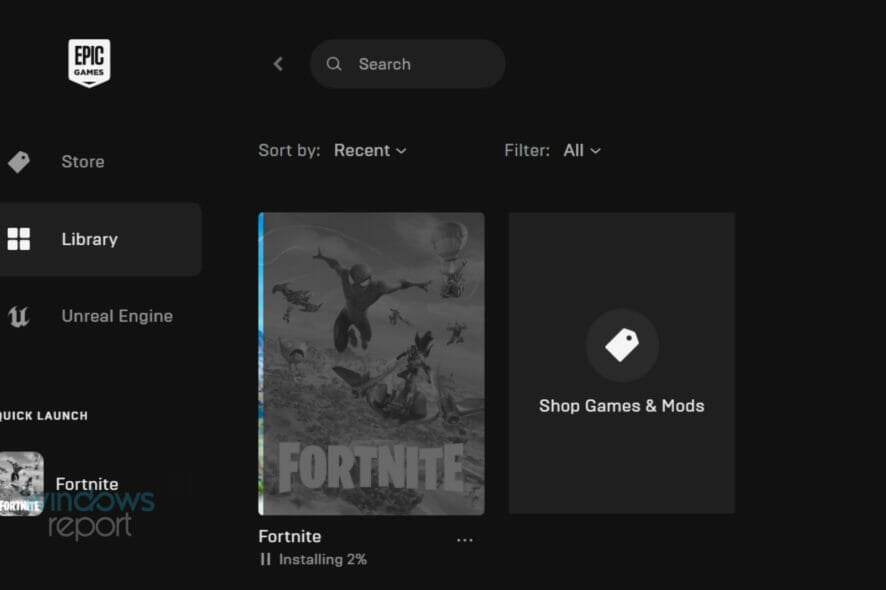This screenshot has height=590, width=886.
Task: Click the Epic Games logo
Action: [x=89, y=62]
